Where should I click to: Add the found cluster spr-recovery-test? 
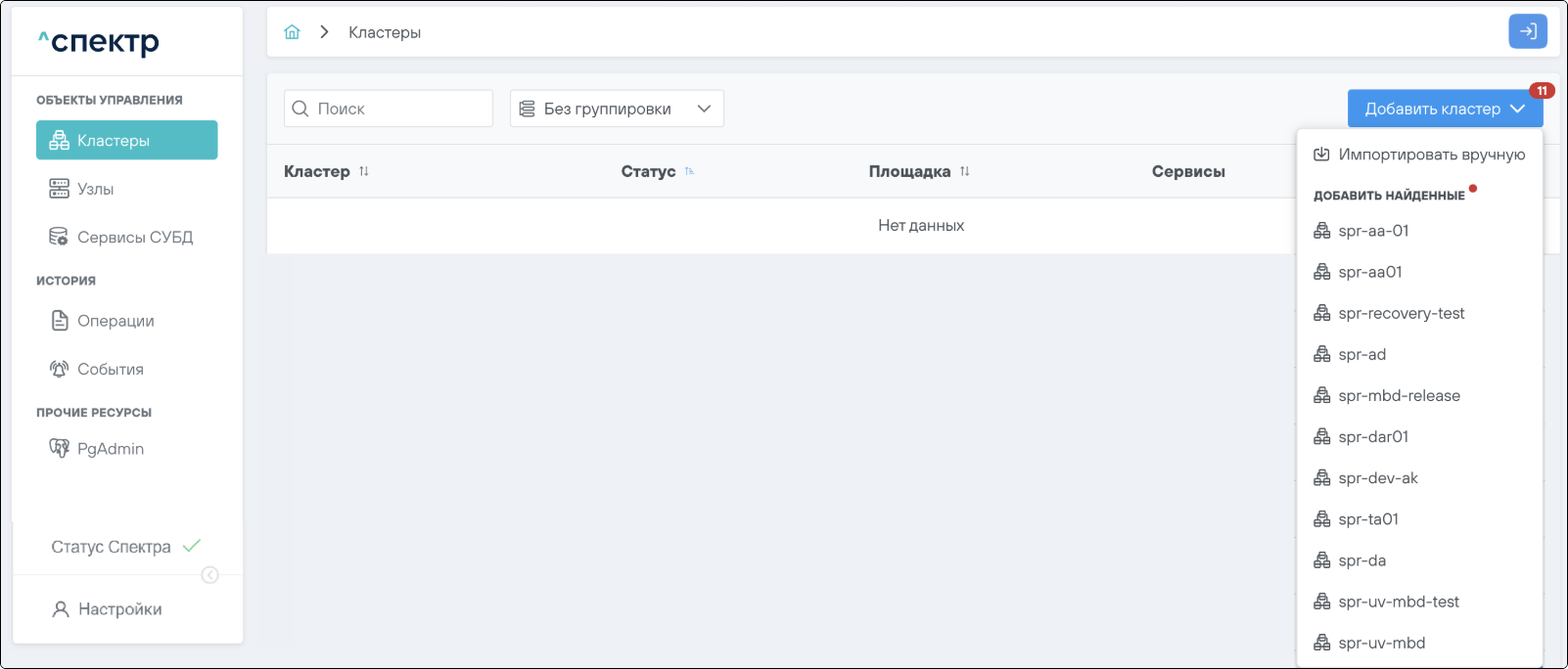(1401, 313)
